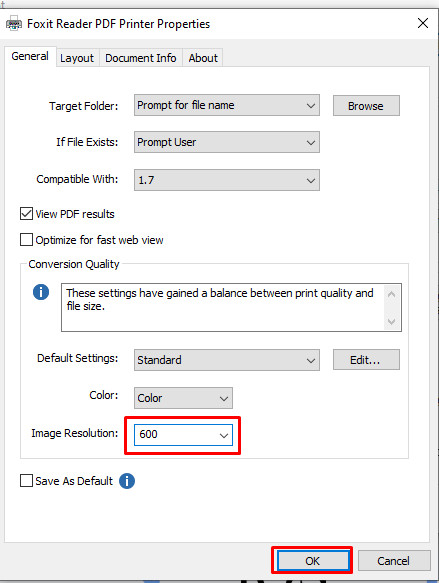Switch to the Document Info tab
Viewport: 439px width, 583px height.
141,58
